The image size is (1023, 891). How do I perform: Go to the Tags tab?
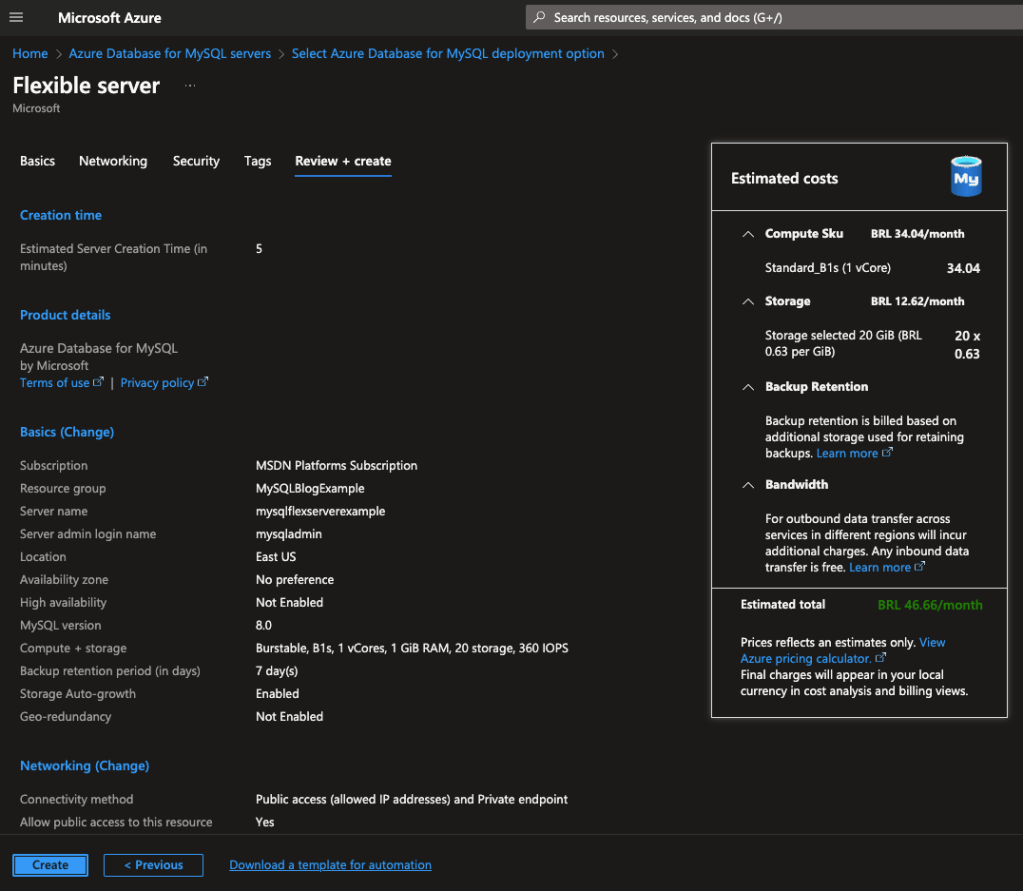click(x=257, y=161)
